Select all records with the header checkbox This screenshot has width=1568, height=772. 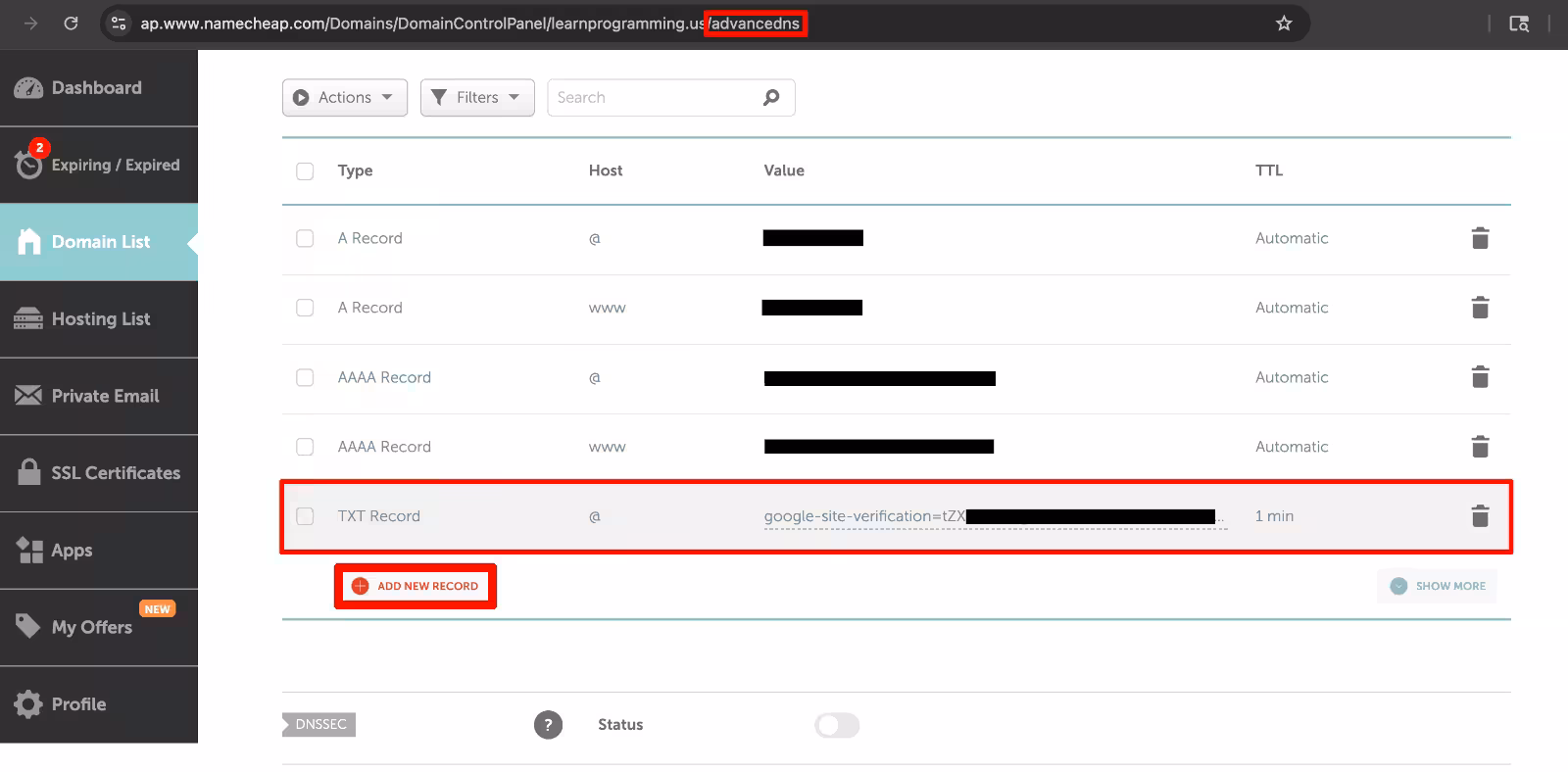pos(305,171)
